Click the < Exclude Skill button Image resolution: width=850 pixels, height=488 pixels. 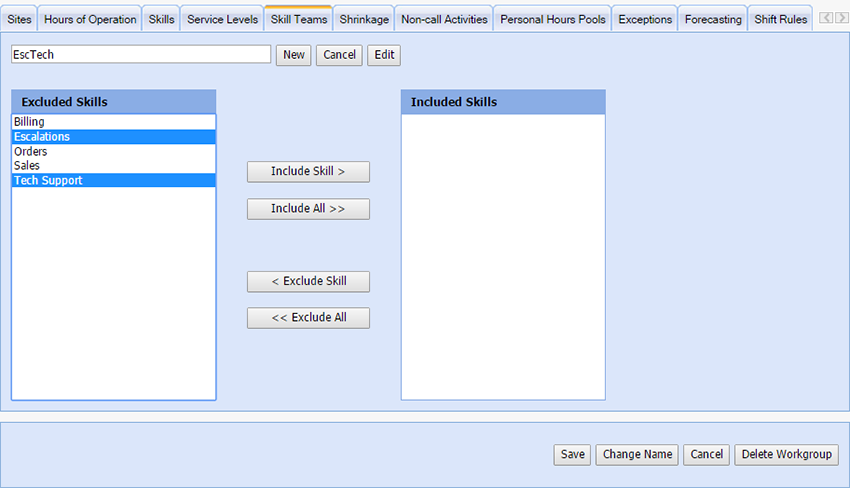308,282
